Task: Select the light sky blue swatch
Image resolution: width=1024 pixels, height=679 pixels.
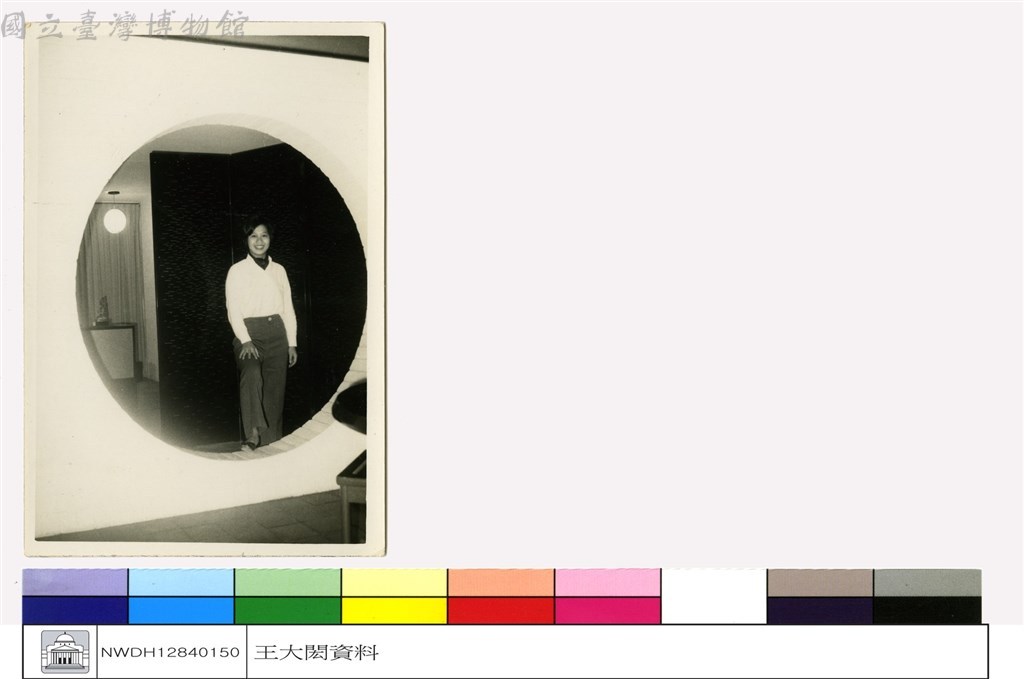Action: coord(181,582)
